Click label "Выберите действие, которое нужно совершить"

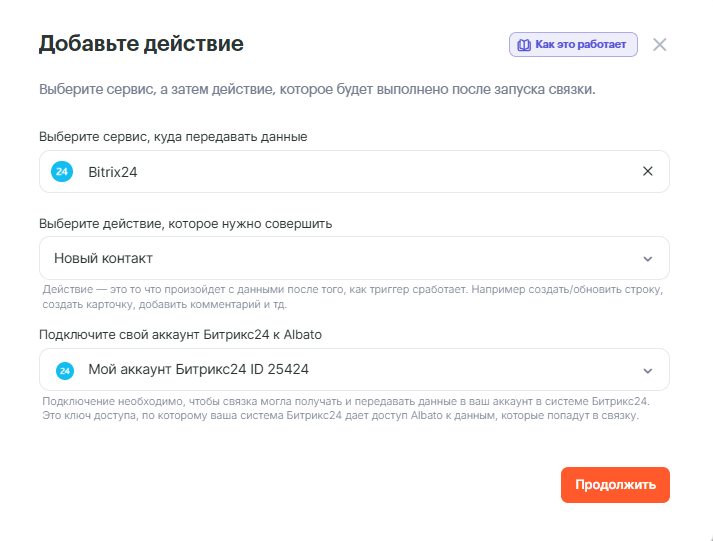[x=185, y=223]
